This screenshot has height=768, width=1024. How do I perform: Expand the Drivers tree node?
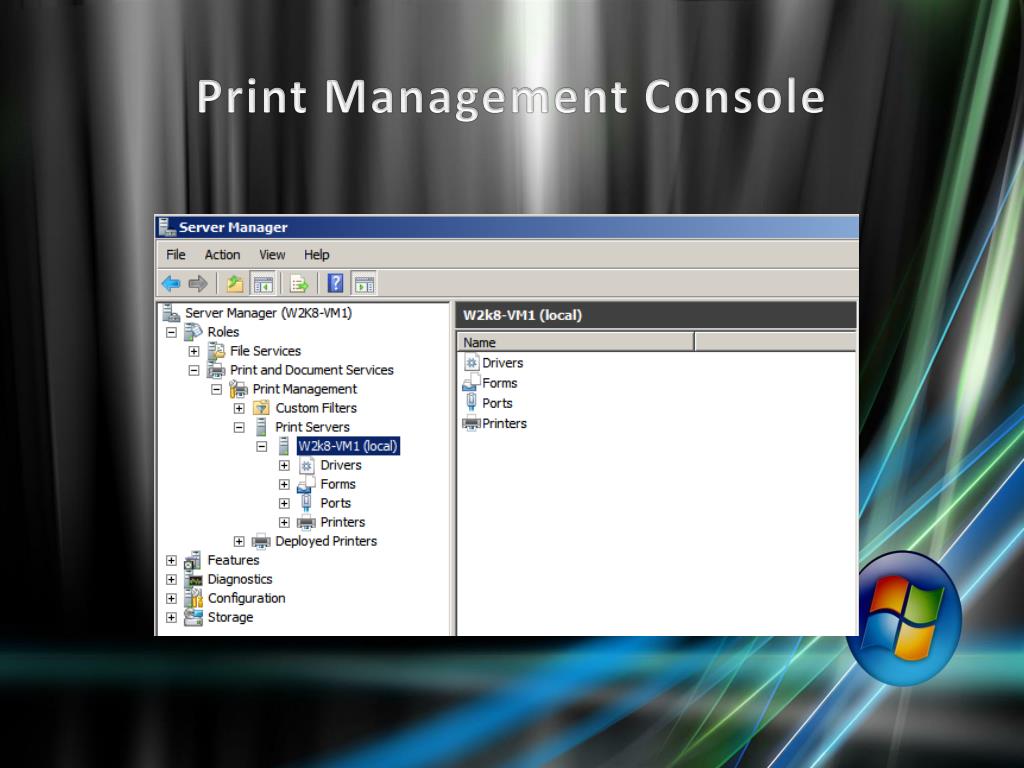click(284, 465)
